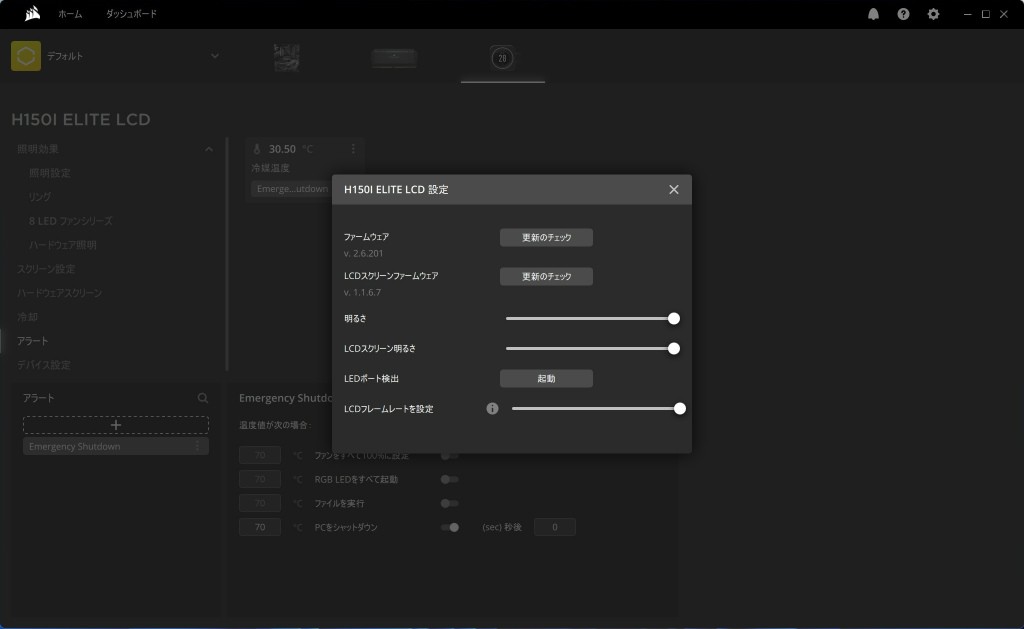The image size is (1024, 629).
Task: Click the search icon in アラート panel
Action: (x=203, y=398)
